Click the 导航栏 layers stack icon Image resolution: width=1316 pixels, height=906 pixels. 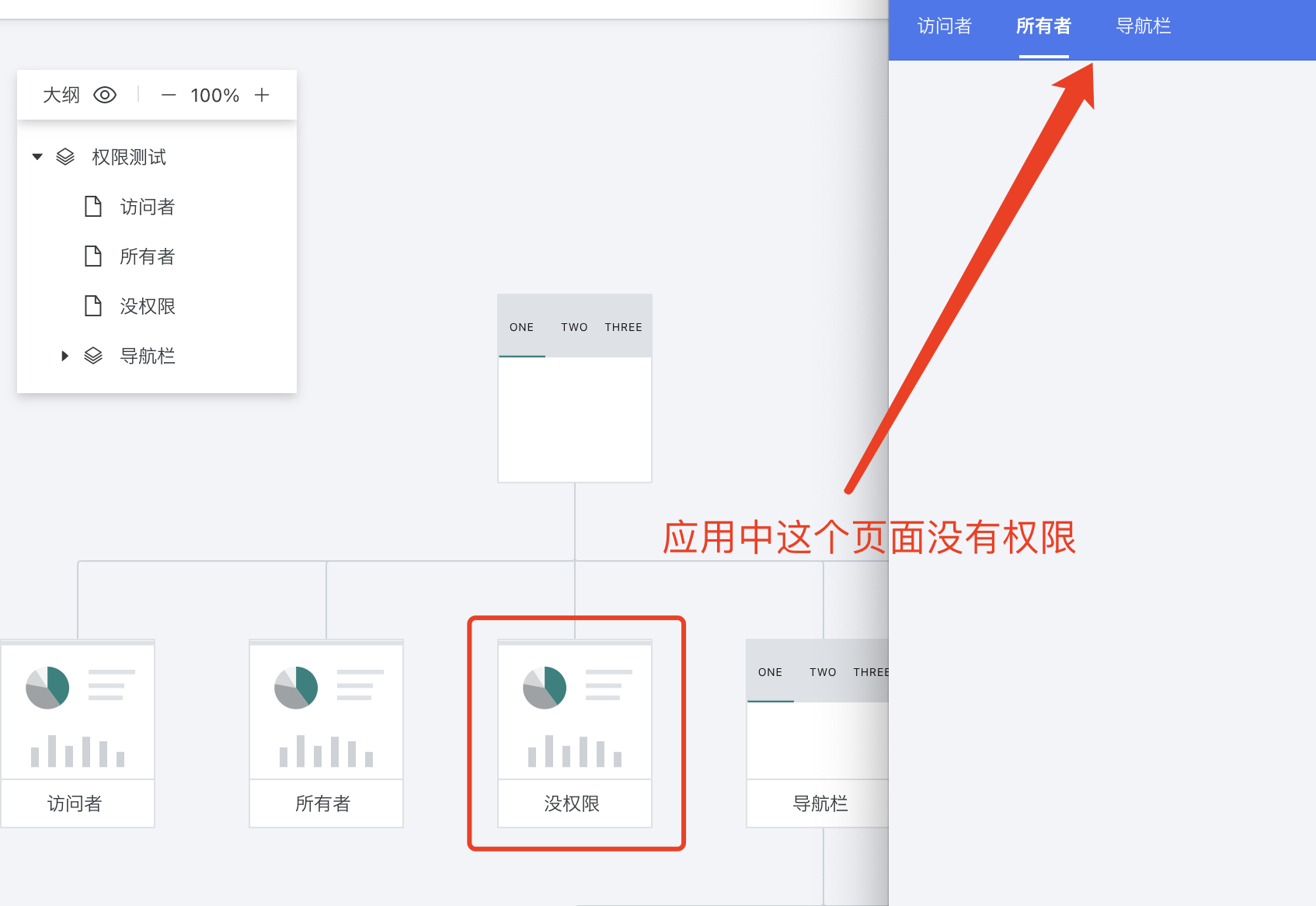[x=93, y=356]
